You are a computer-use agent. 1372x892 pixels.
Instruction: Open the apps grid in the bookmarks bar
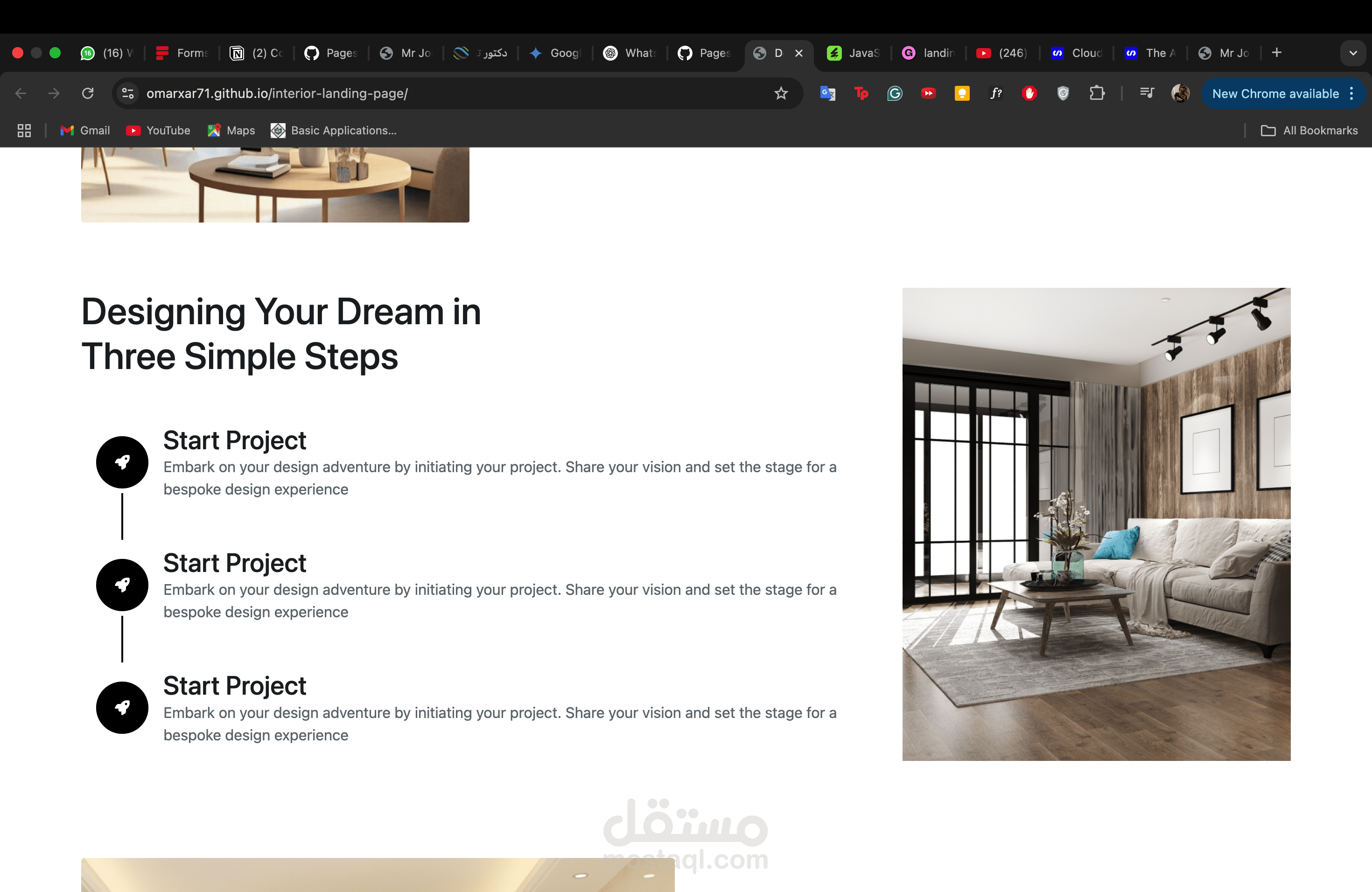click(x=24, y=131)
